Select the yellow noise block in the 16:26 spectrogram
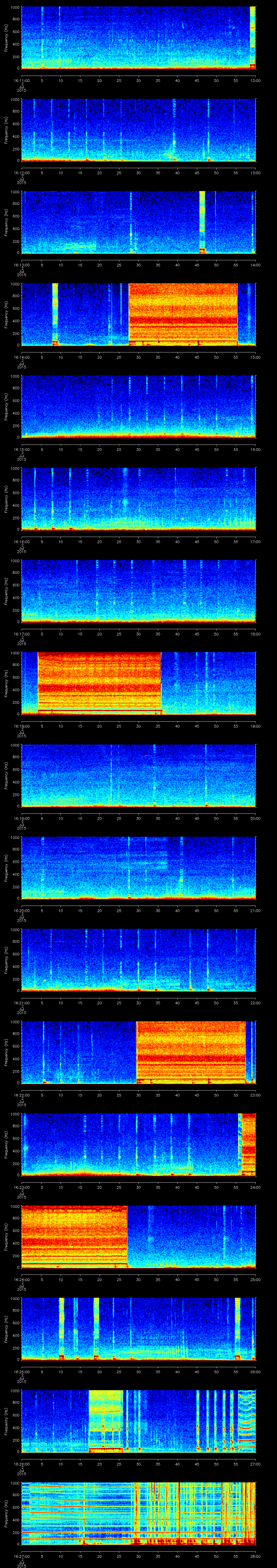 pos(106,1421)
